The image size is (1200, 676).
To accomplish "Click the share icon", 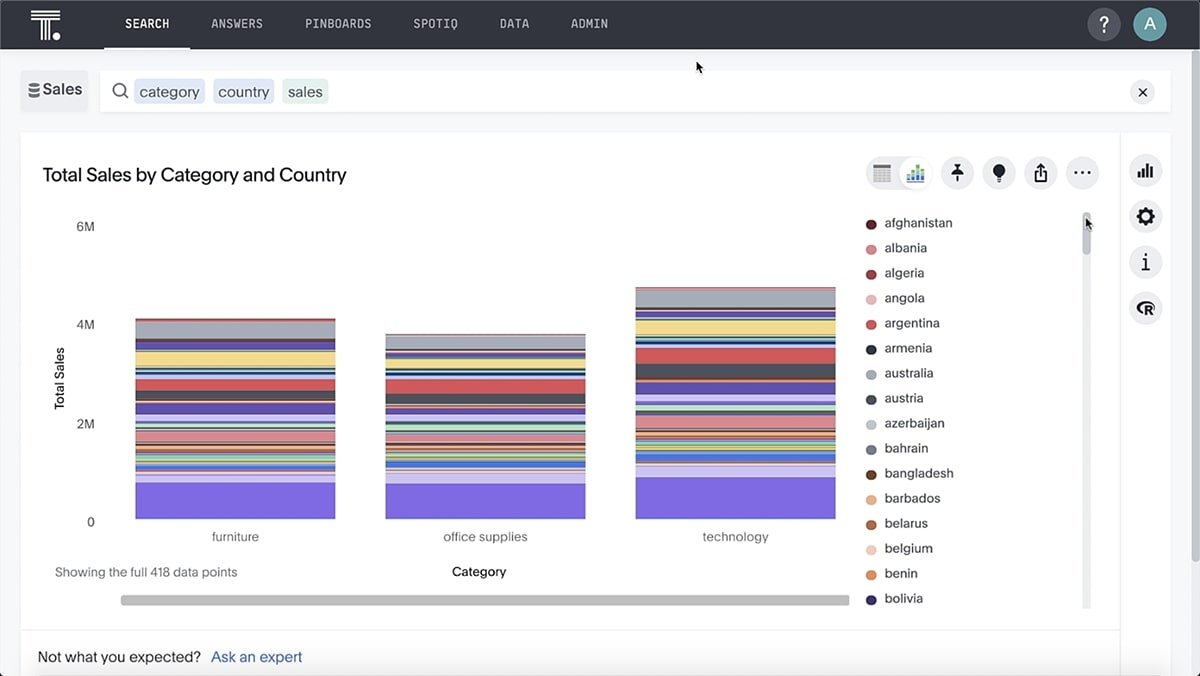I will coord(1040,173).
